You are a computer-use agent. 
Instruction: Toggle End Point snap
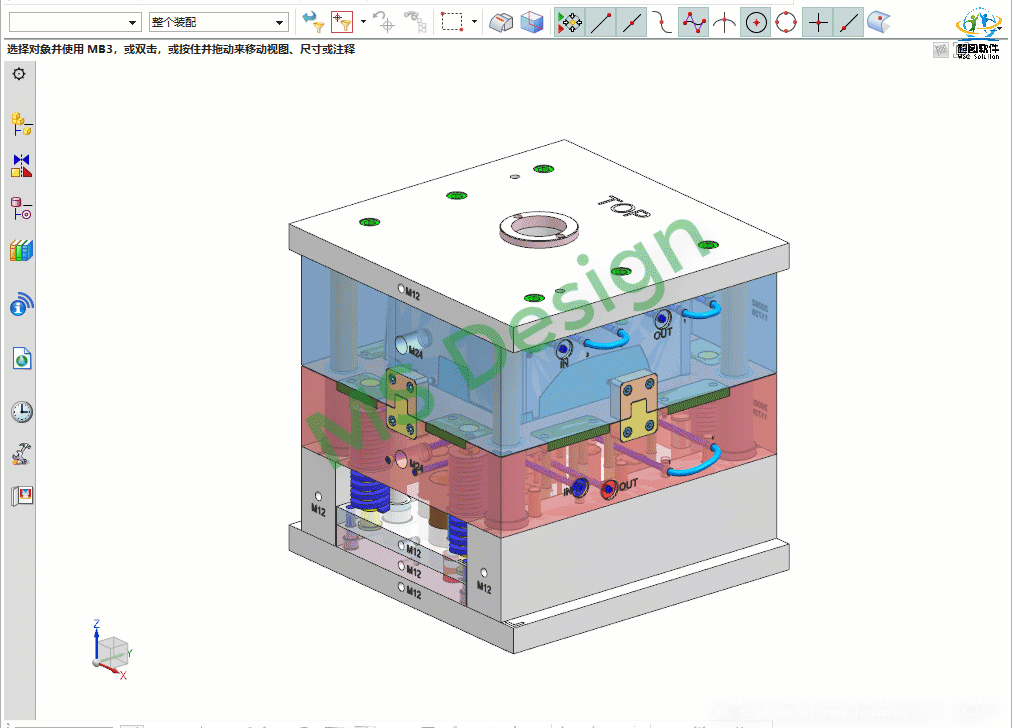[x=600, y=23]
